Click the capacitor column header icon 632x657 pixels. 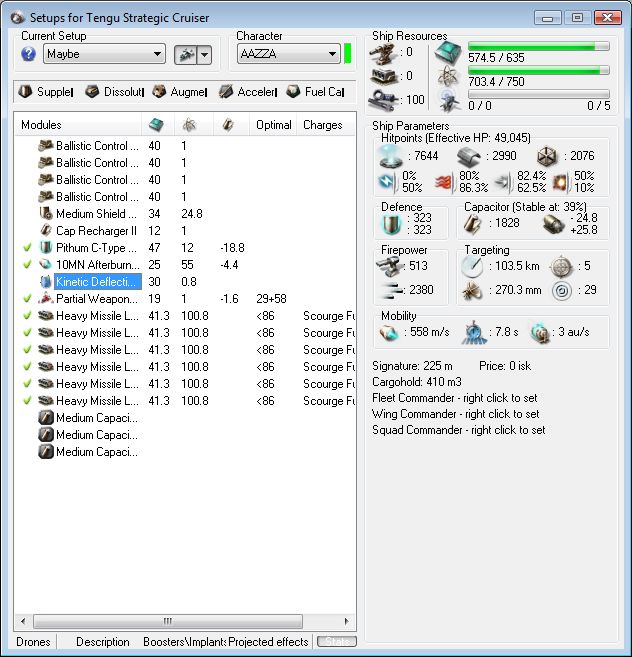click(x=228, y=124)
